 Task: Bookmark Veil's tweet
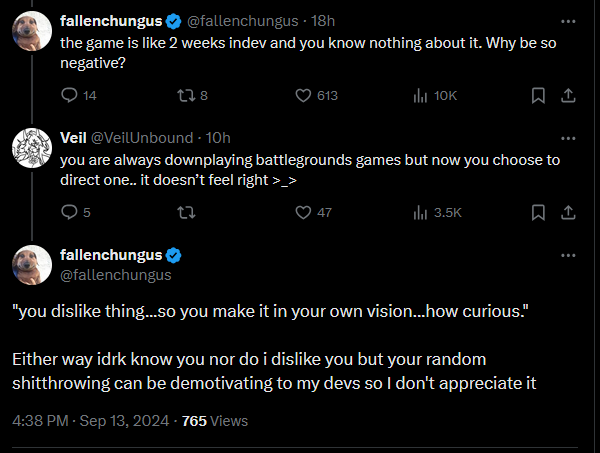[538, 212]
